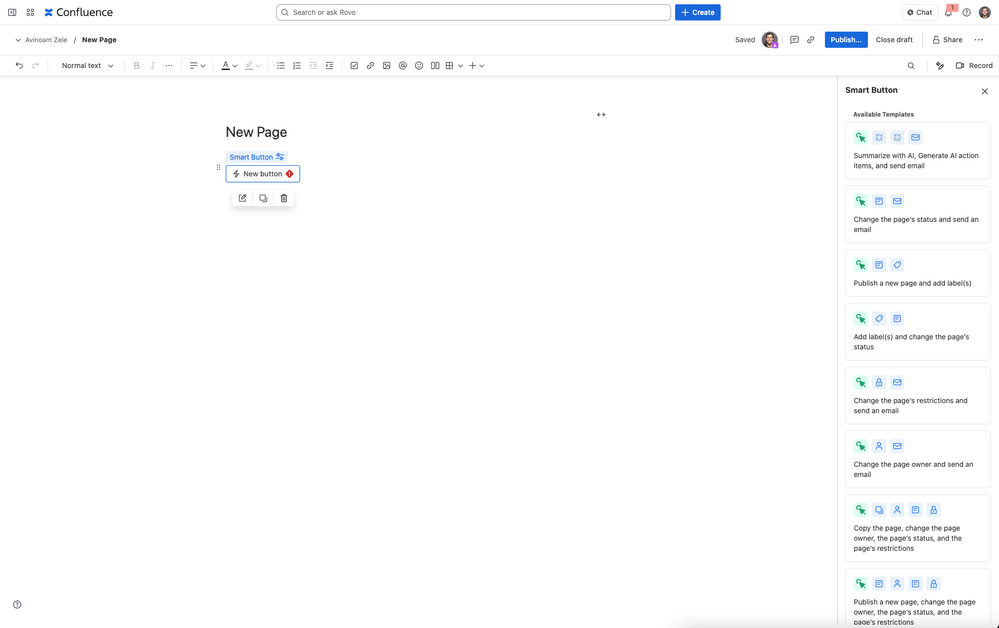Copy the page link
Screen dimensions: 999x628
pos(810,39)
